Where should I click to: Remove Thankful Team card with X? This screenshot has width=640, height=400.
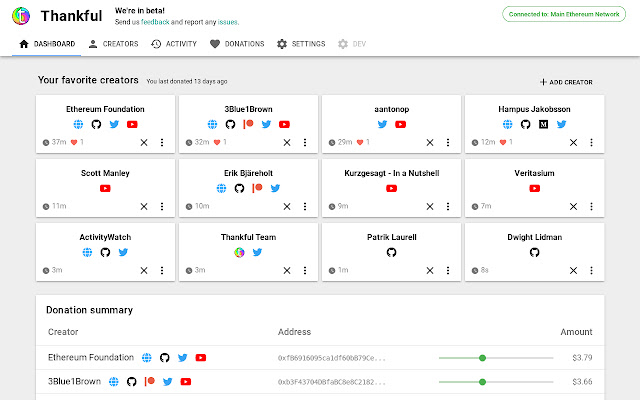click(287, 270)
